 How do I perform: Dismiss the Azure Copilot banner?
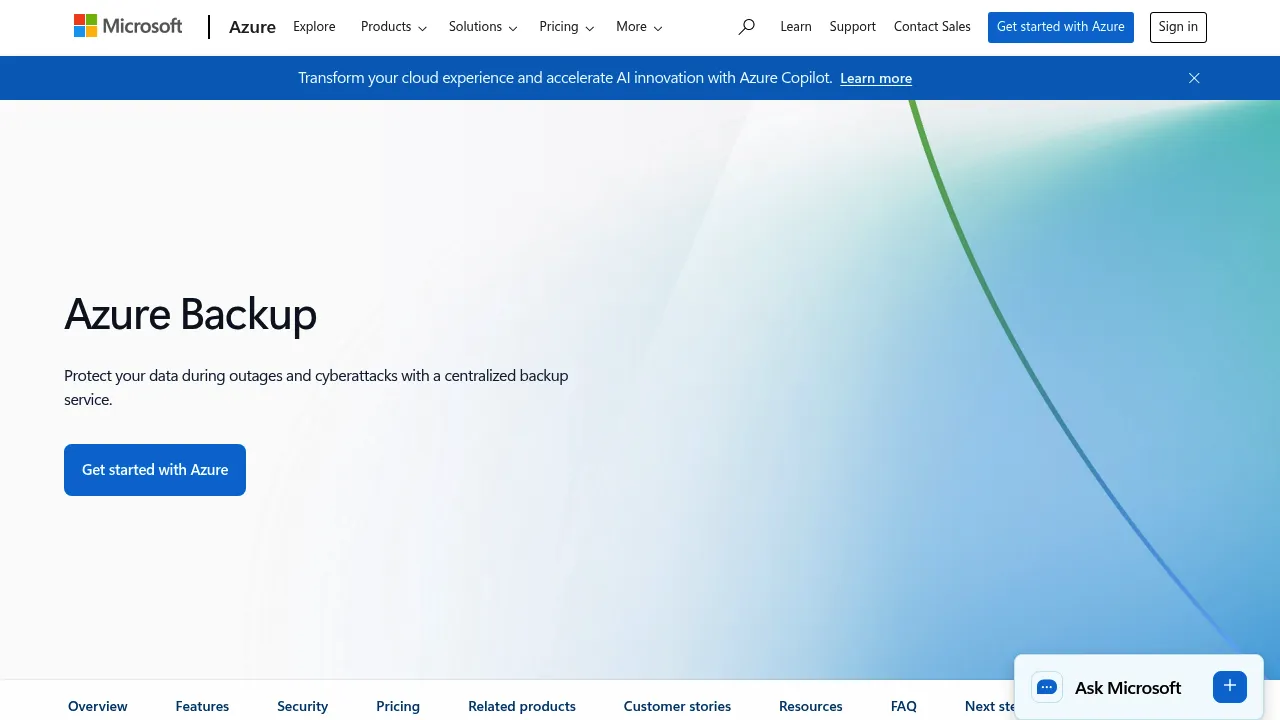pos(1194,78)
